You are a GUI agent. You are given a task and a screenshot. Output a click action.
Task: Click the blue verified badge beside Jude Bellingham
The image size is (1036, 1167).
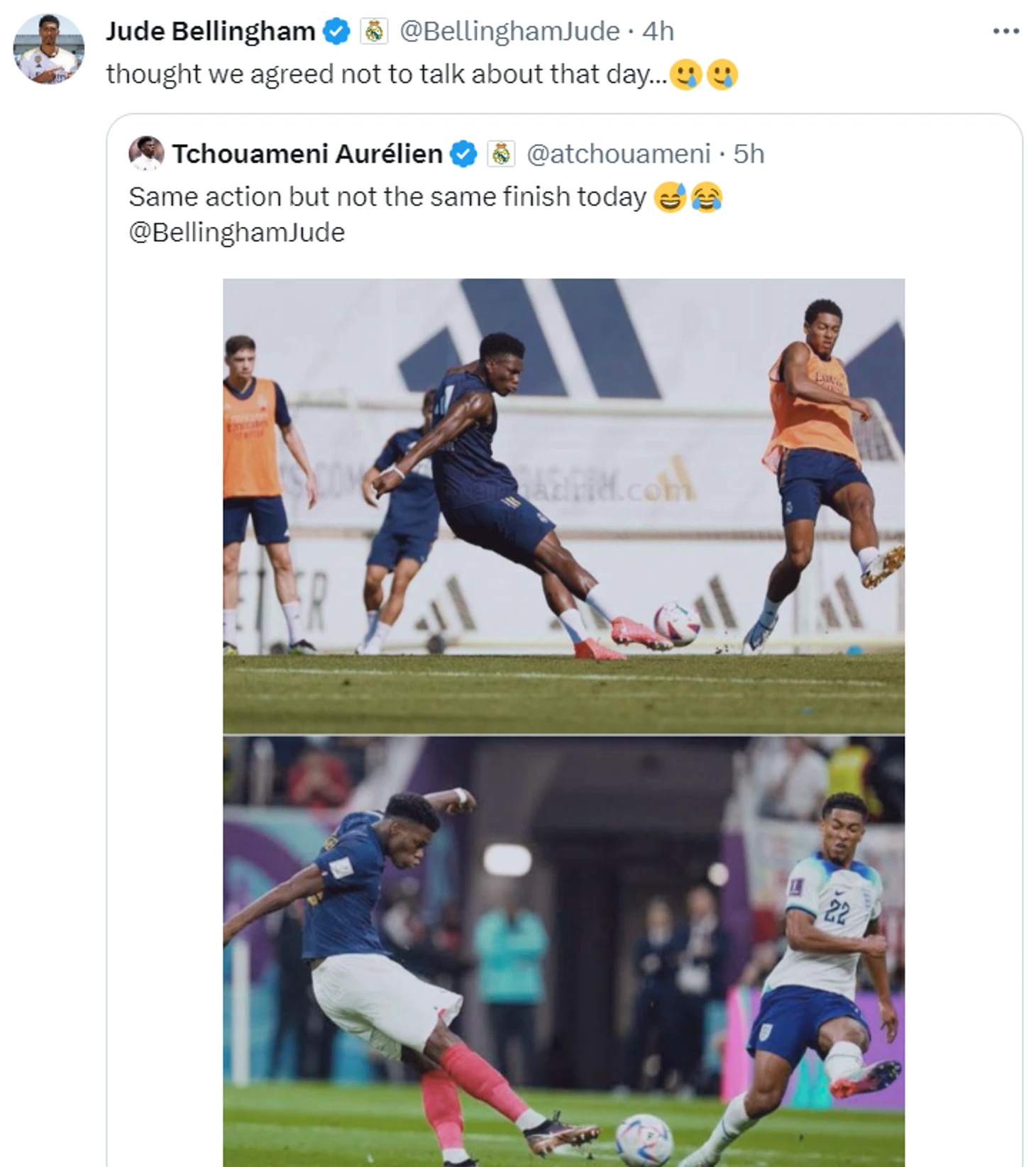pos(336,31)
